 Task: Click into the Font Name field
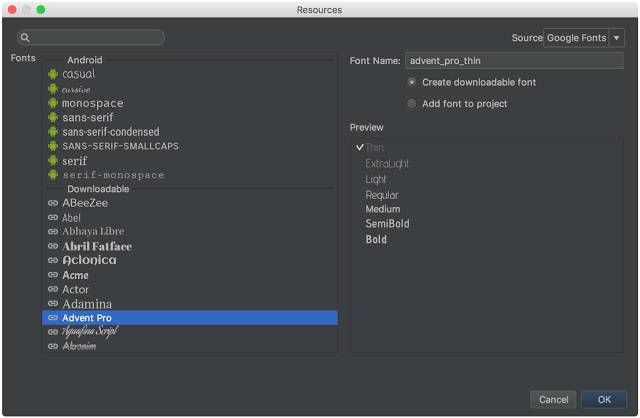514,61
